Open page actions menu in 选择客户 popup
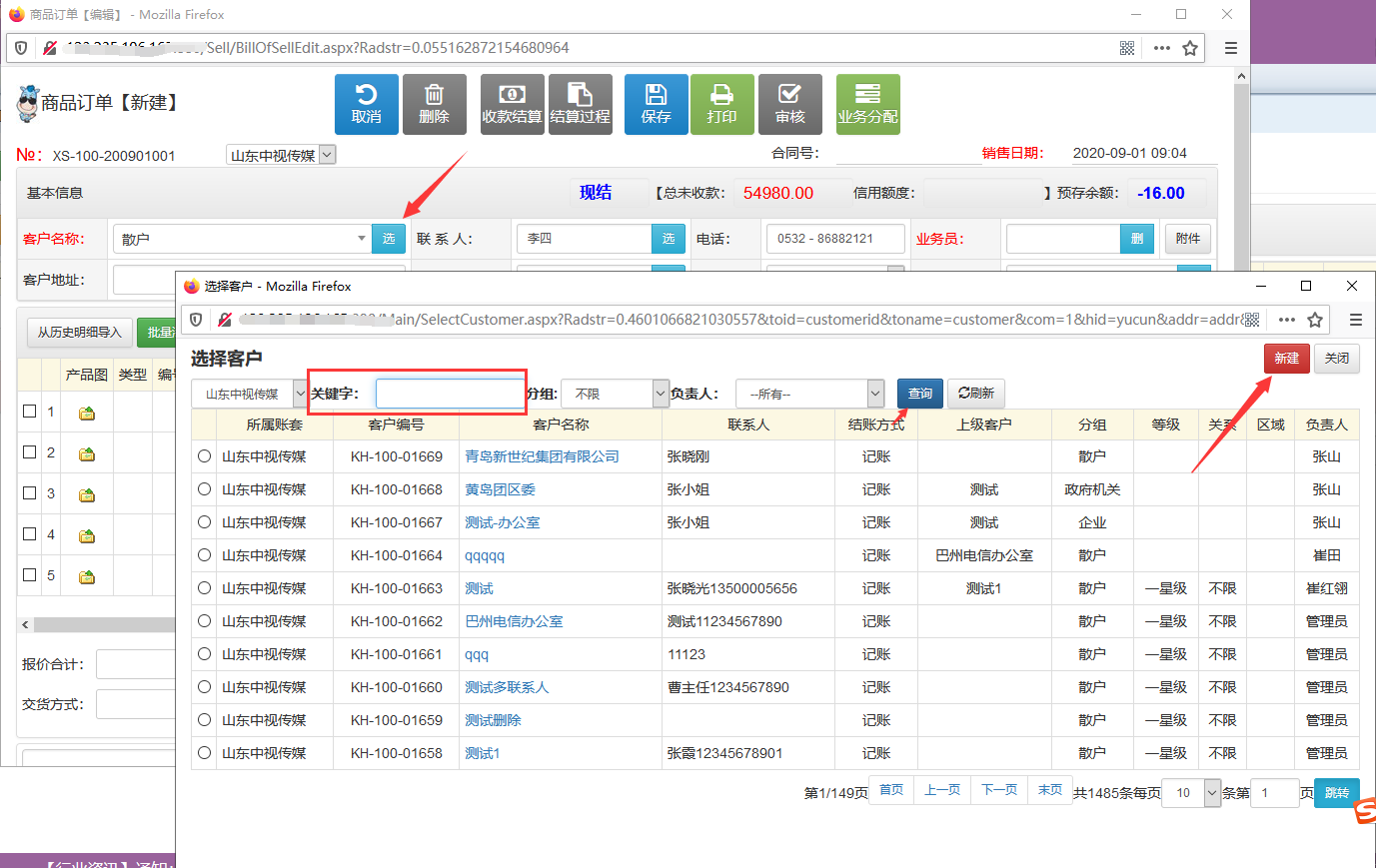 [x=1286, y=320]
